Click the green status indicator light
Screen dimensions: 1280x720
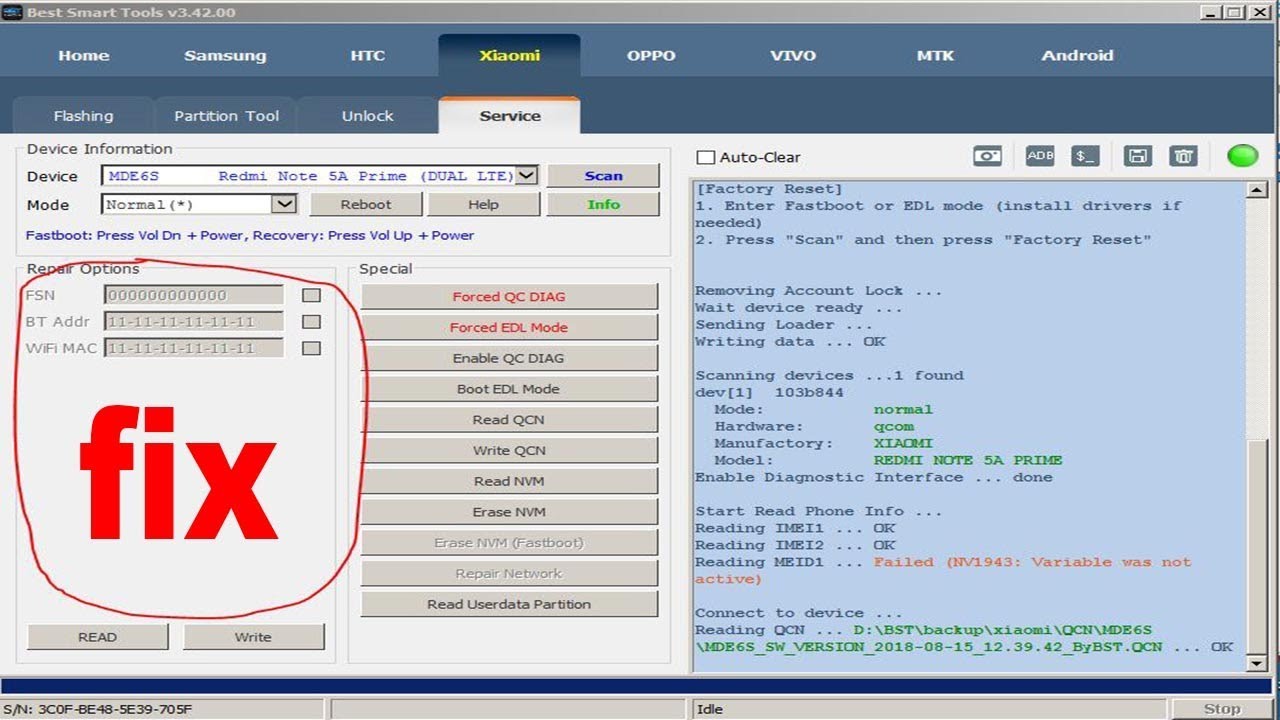click(1242, 156)
